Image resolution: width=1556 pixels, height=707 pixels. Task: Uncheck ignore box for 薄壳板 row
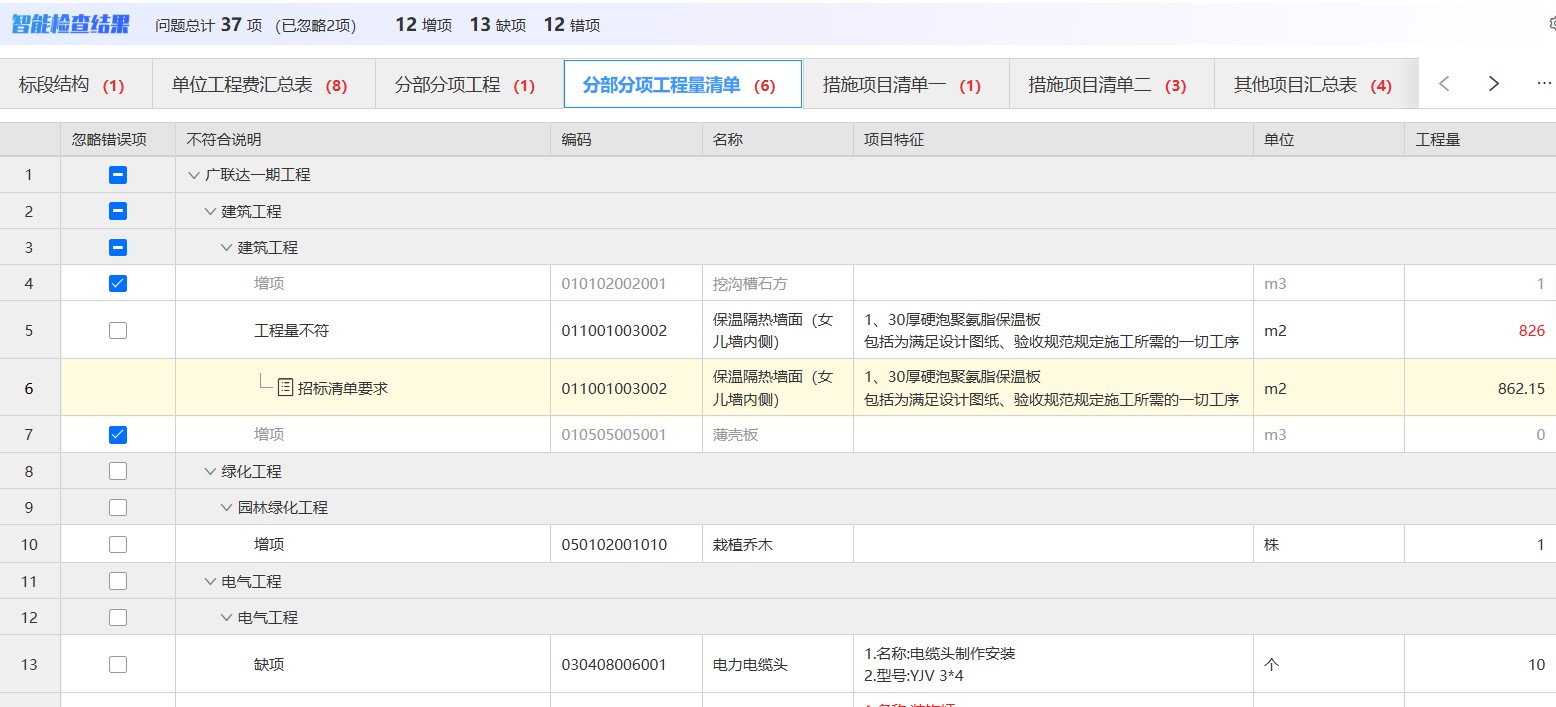(118, 434)
